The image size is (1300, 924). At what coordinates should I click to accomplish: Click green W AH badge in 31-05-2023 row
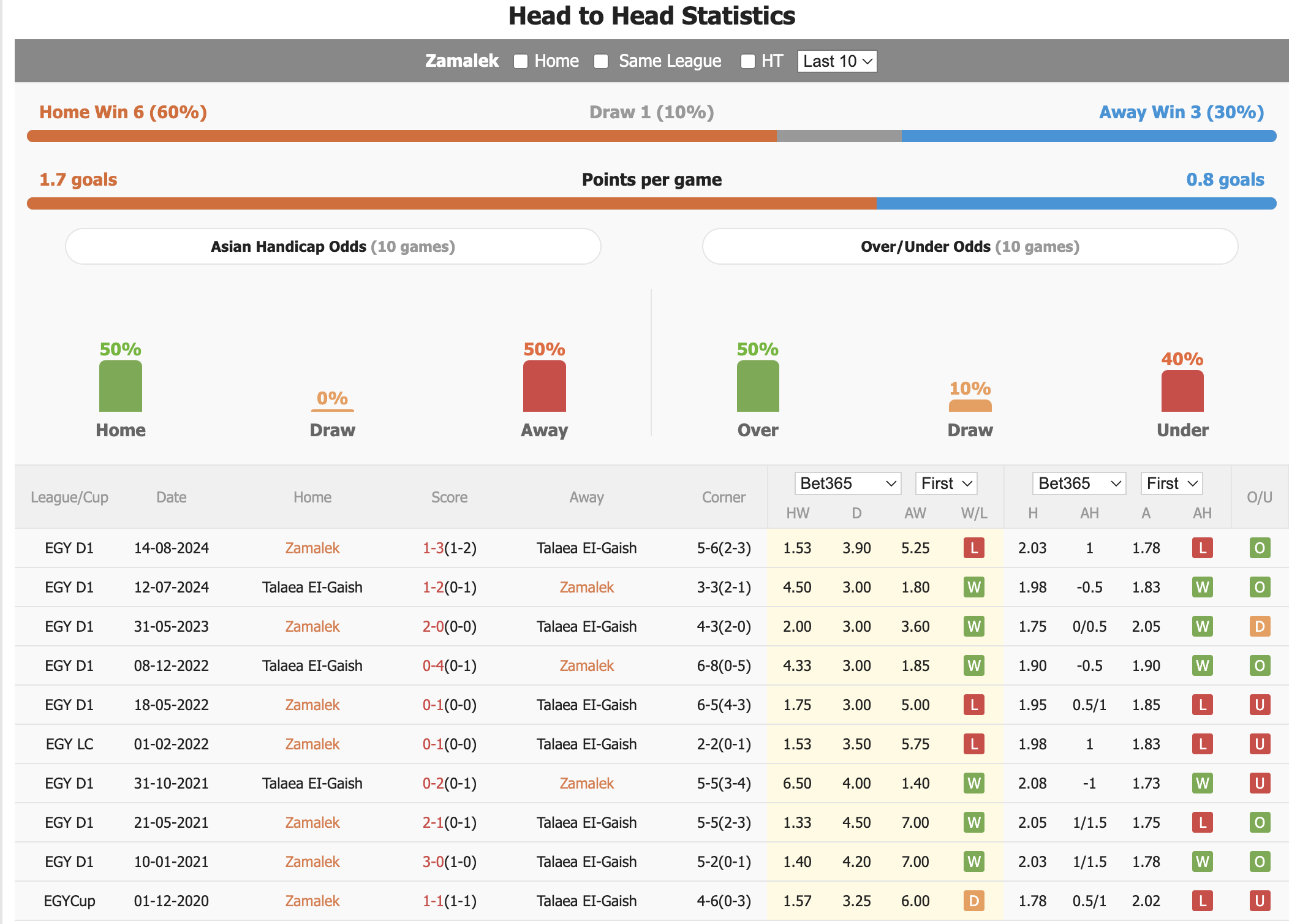1203,626
